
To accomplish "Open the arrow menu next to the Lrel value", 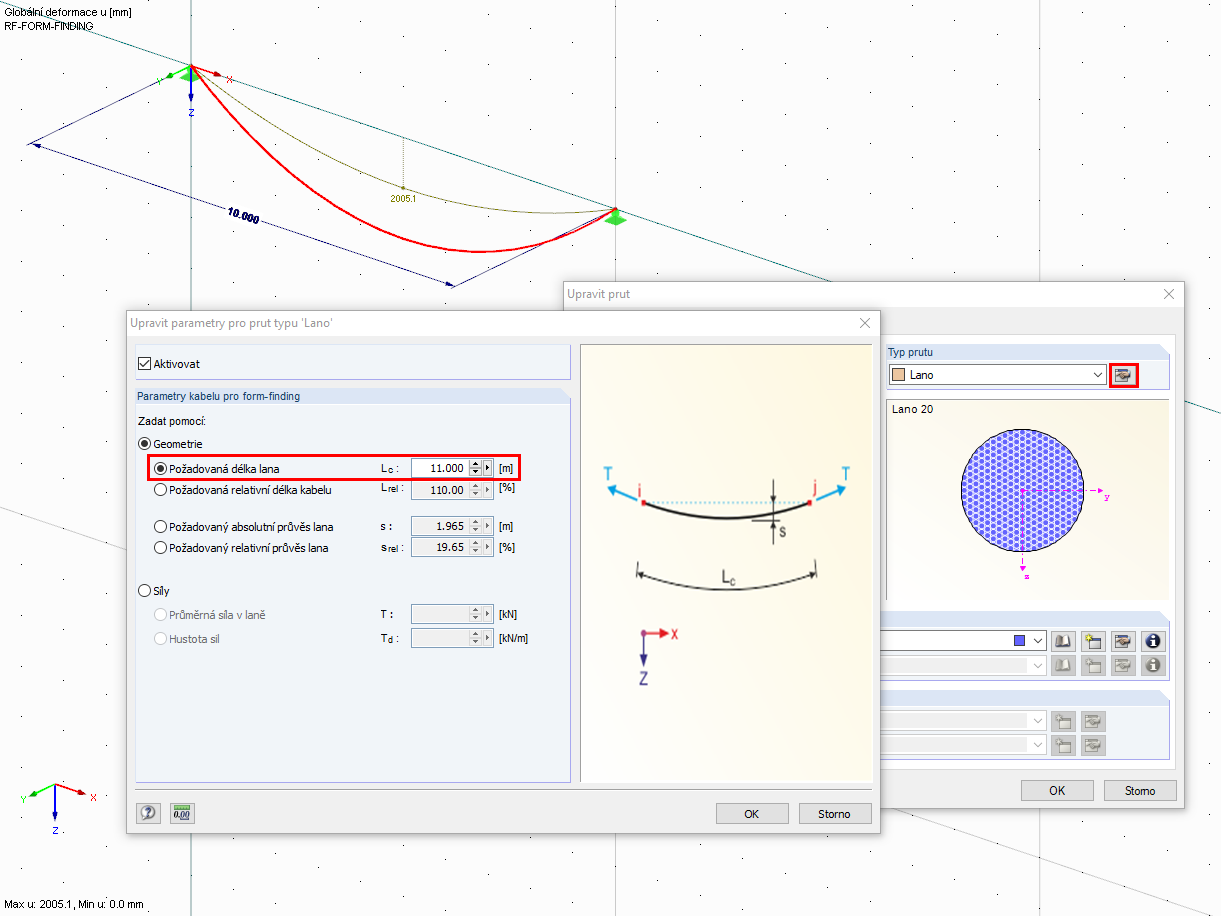I will (488, 490).
